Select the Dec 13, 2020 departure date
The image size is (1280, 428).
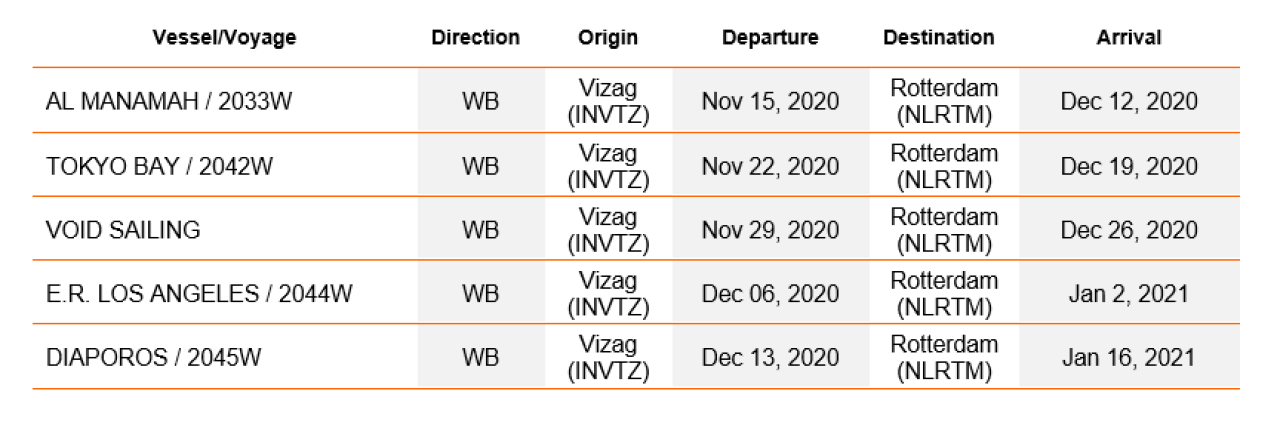tap(770, 357)
